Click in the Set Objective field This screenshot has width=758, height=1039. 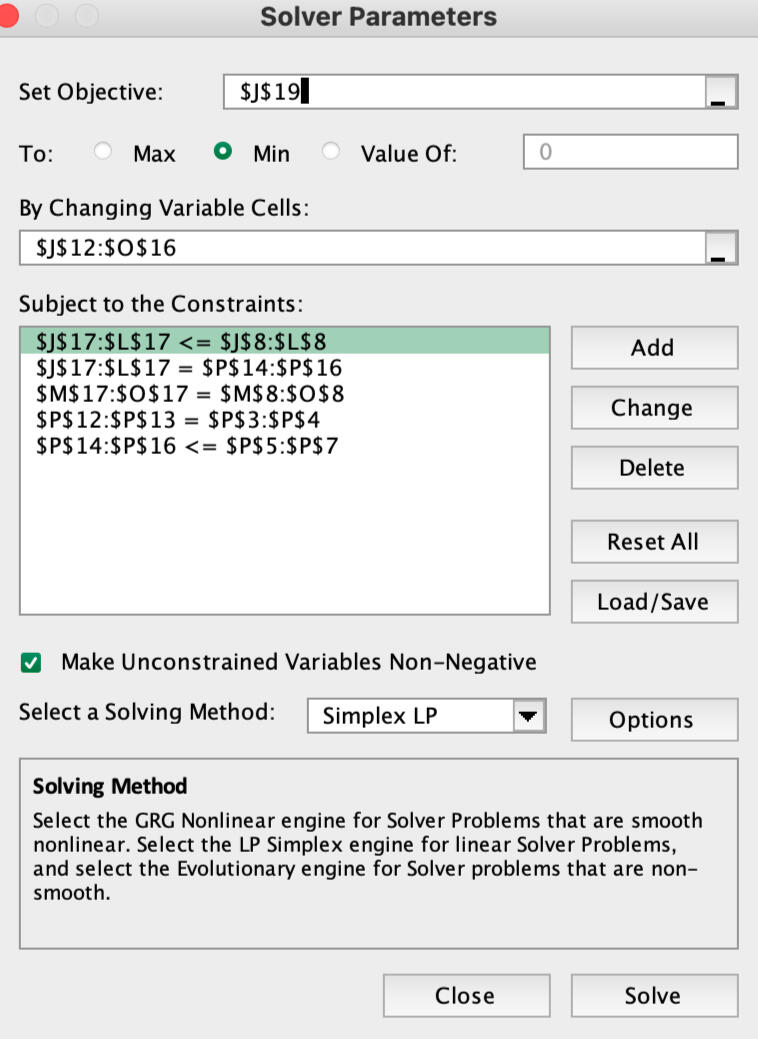click(x=460, y=92)
